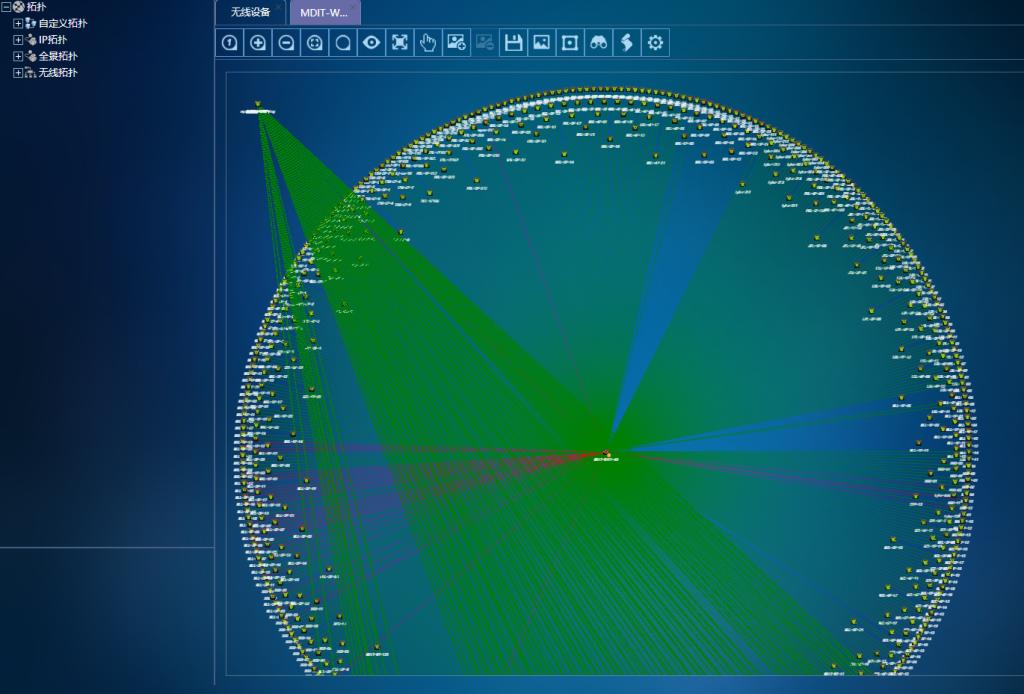The image size is (1024, 694).
Task: Click the binoculars search icon
Action: 598,43
